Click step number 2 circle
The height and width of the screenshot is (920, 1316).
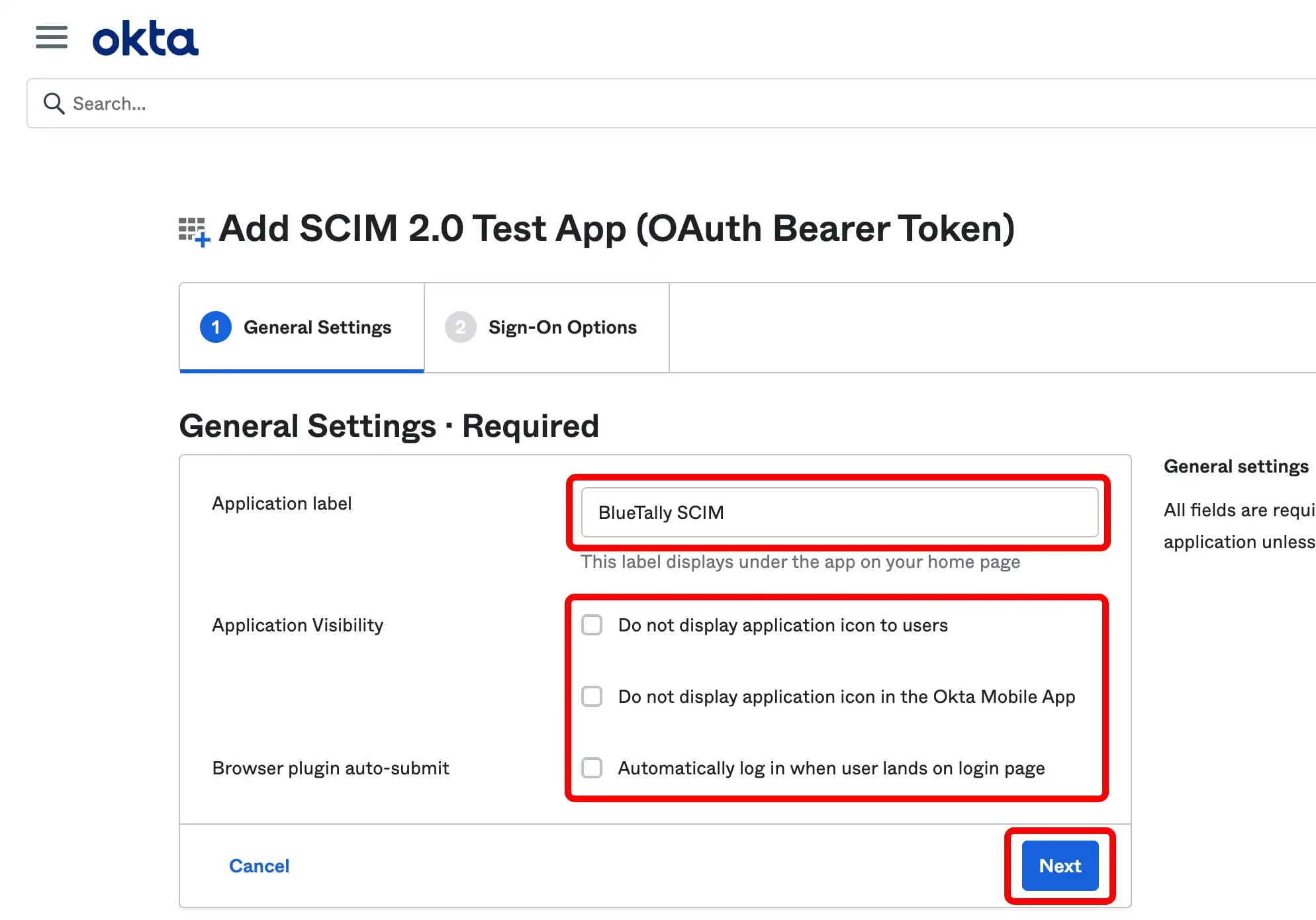461,327
